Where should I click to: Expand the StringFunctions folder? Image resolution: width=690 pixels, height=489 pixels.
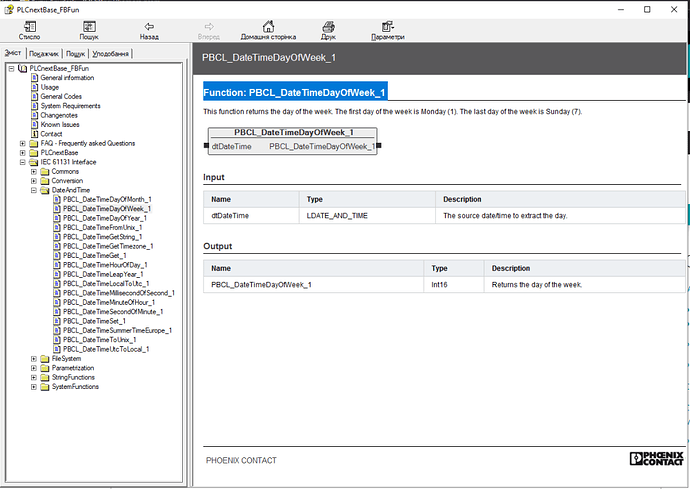[x=34, y=377]
